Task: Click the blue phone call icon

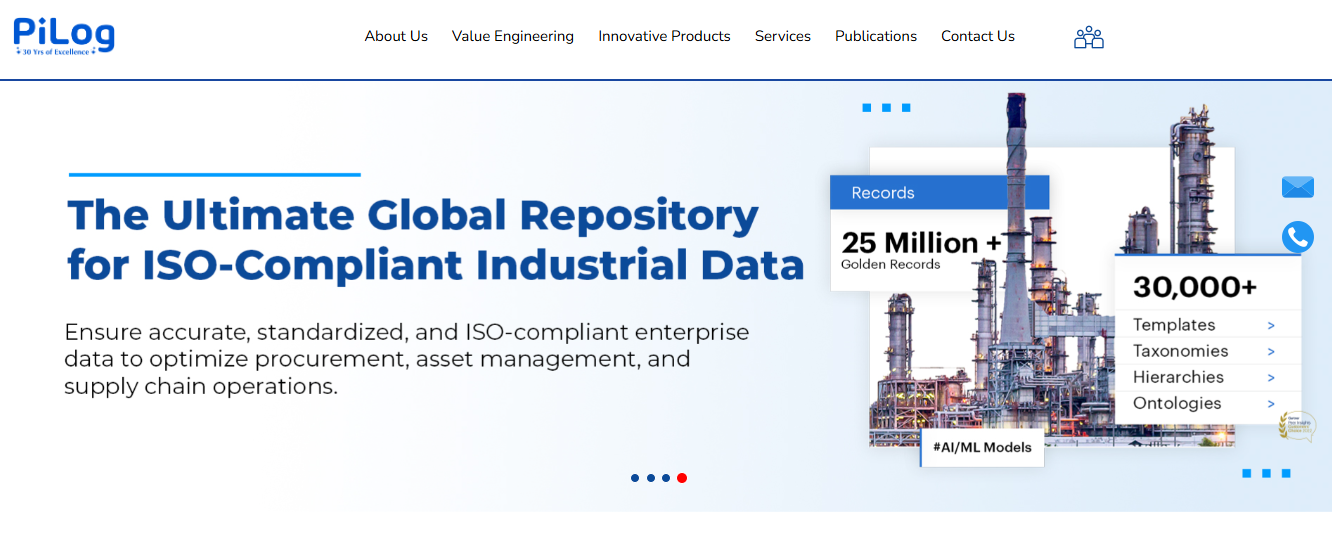Action: pos(1298,237)
